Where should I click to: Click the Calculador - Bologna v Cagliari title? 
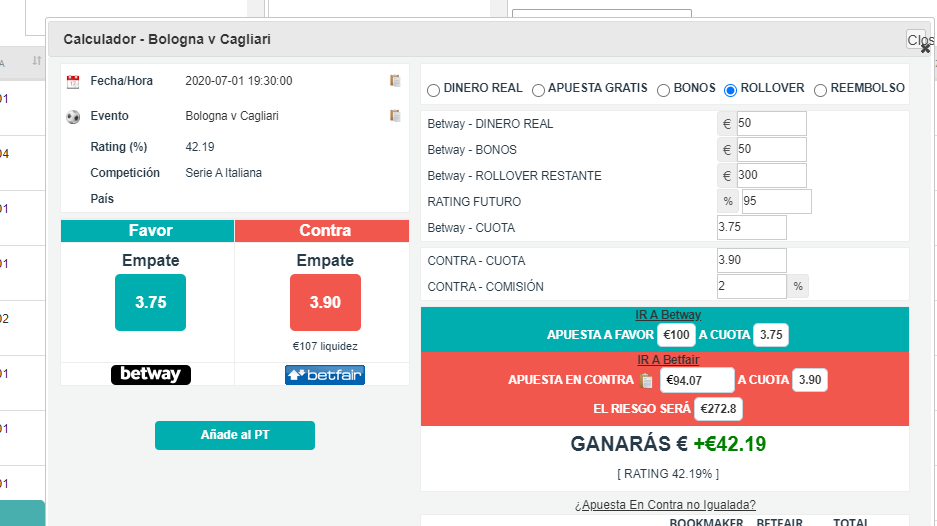[x=167, y=39]
